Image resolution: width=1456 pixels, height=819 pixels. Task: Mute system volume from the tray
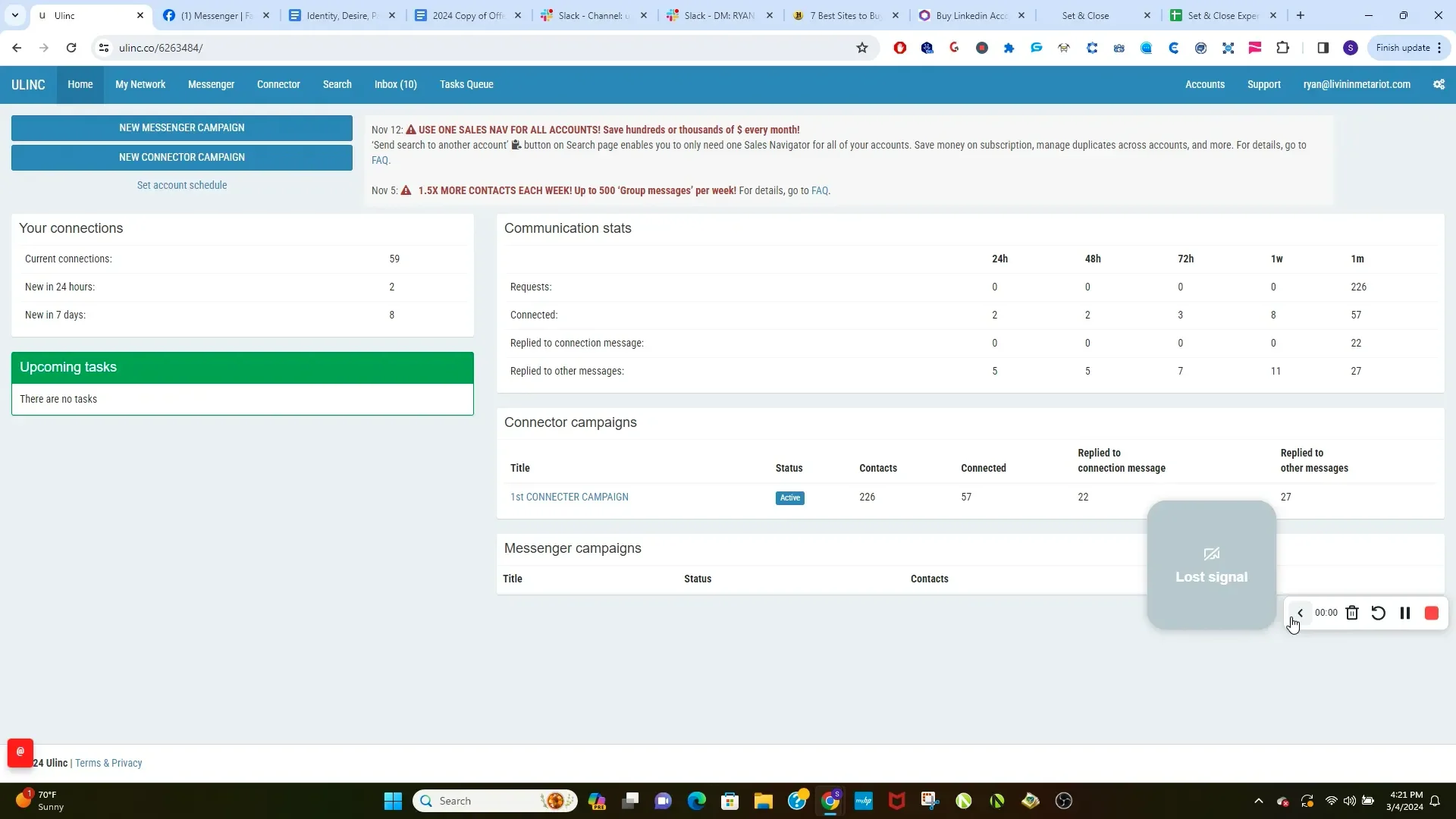click(x=1351, y=801)
